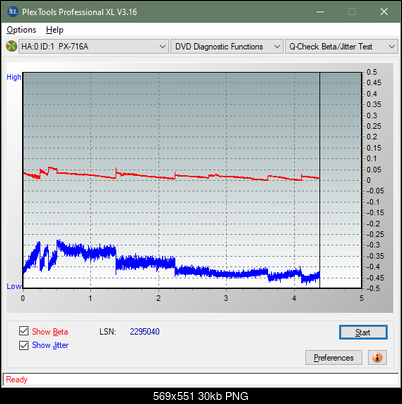
Task: Expand the Q-Check Beta/Jitter Test dropdown
Action: tap(341, 47)
